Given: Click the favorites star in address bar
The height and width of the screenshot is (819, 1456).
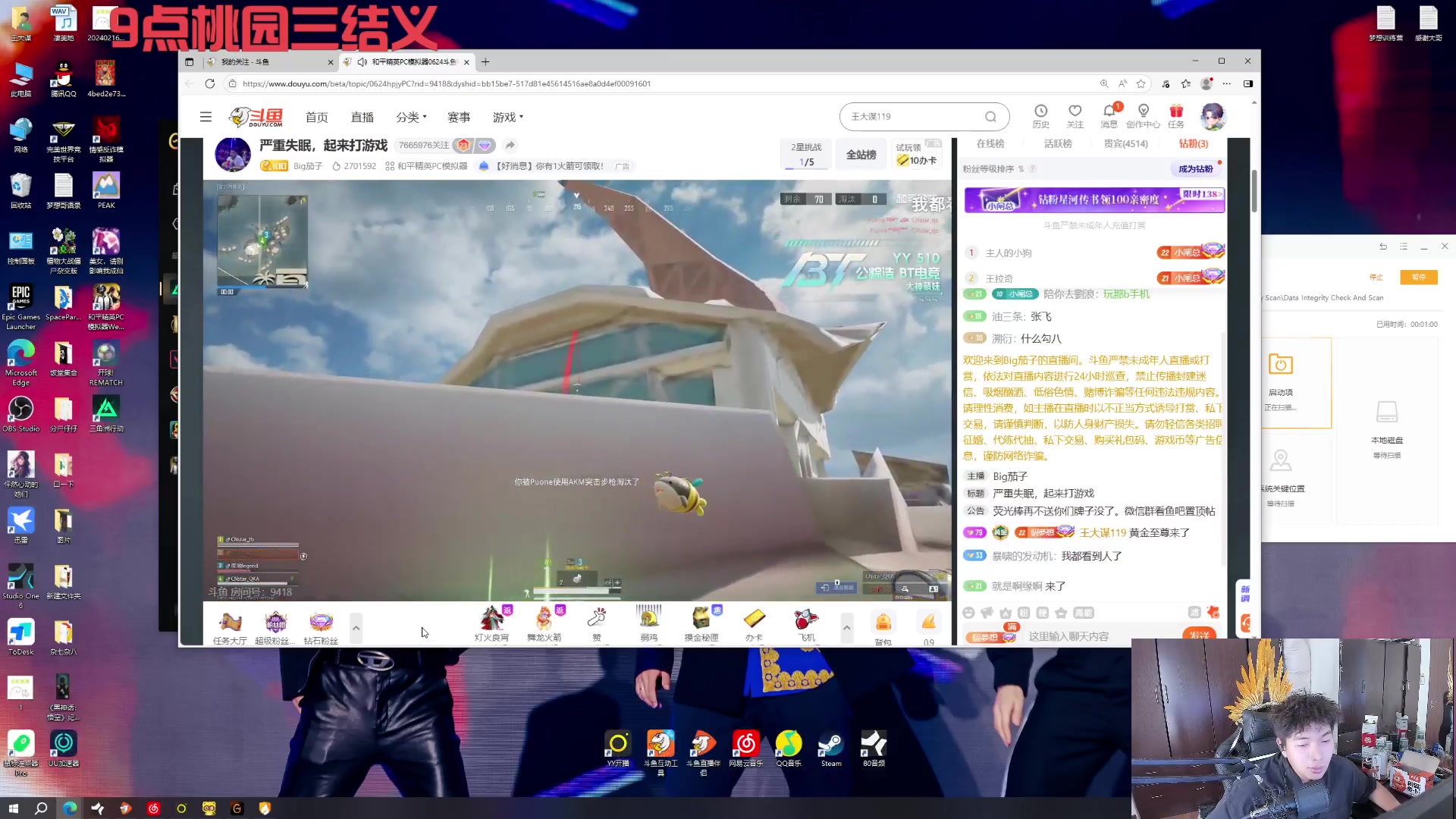Looking at the screenshot, I should 1141,83.
